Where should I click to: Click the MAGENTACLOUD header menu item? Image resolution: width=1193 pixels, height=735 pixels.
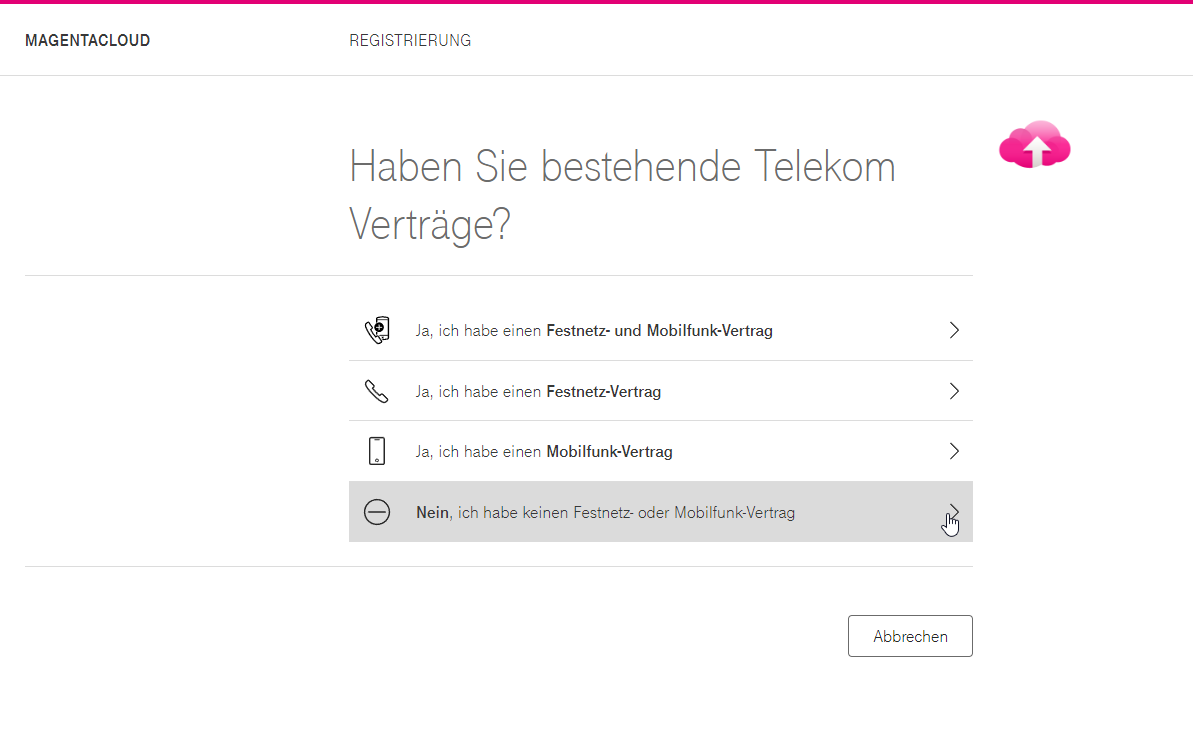pos(88,40)
